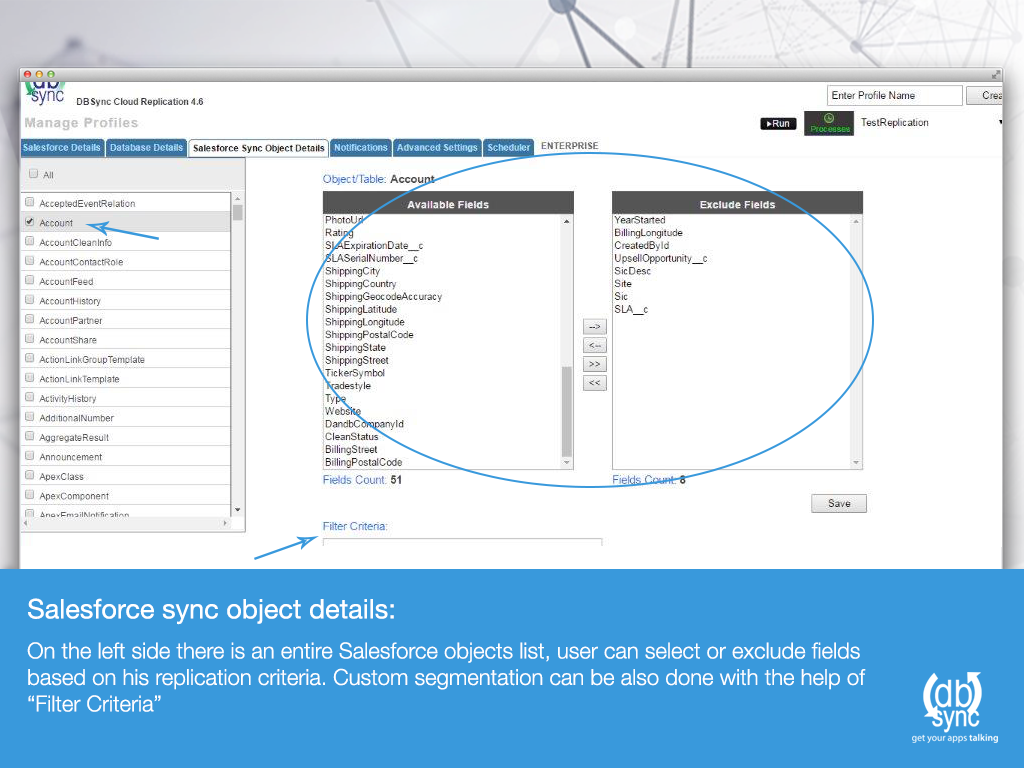Return all fields using the double left arrow
The width and height of the screenshot is (1024, 768).
click(x=594, y=382)
